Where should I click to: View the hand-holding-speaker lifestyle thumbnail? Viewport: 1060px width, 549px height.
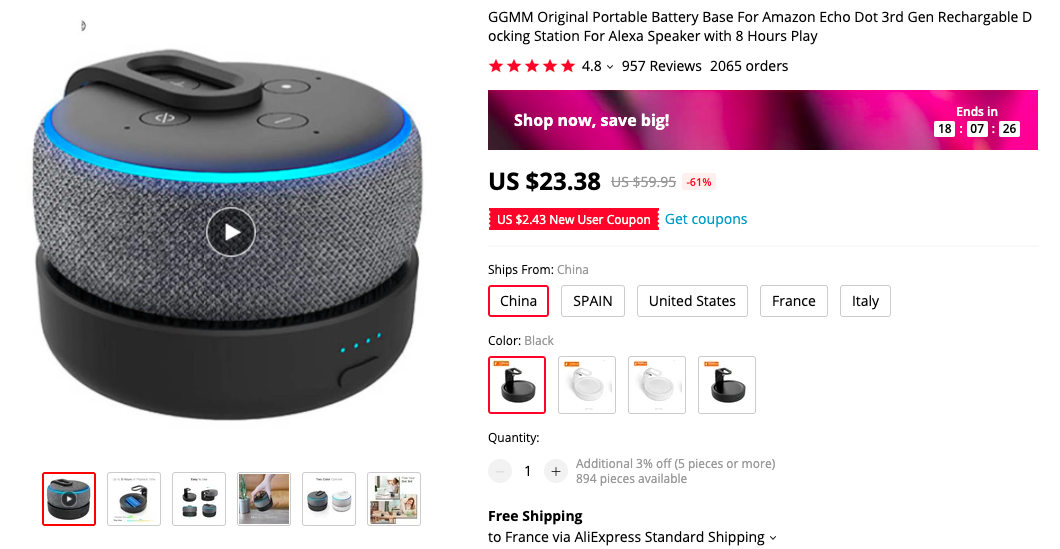pyautogui.click(x=264, y=499)
